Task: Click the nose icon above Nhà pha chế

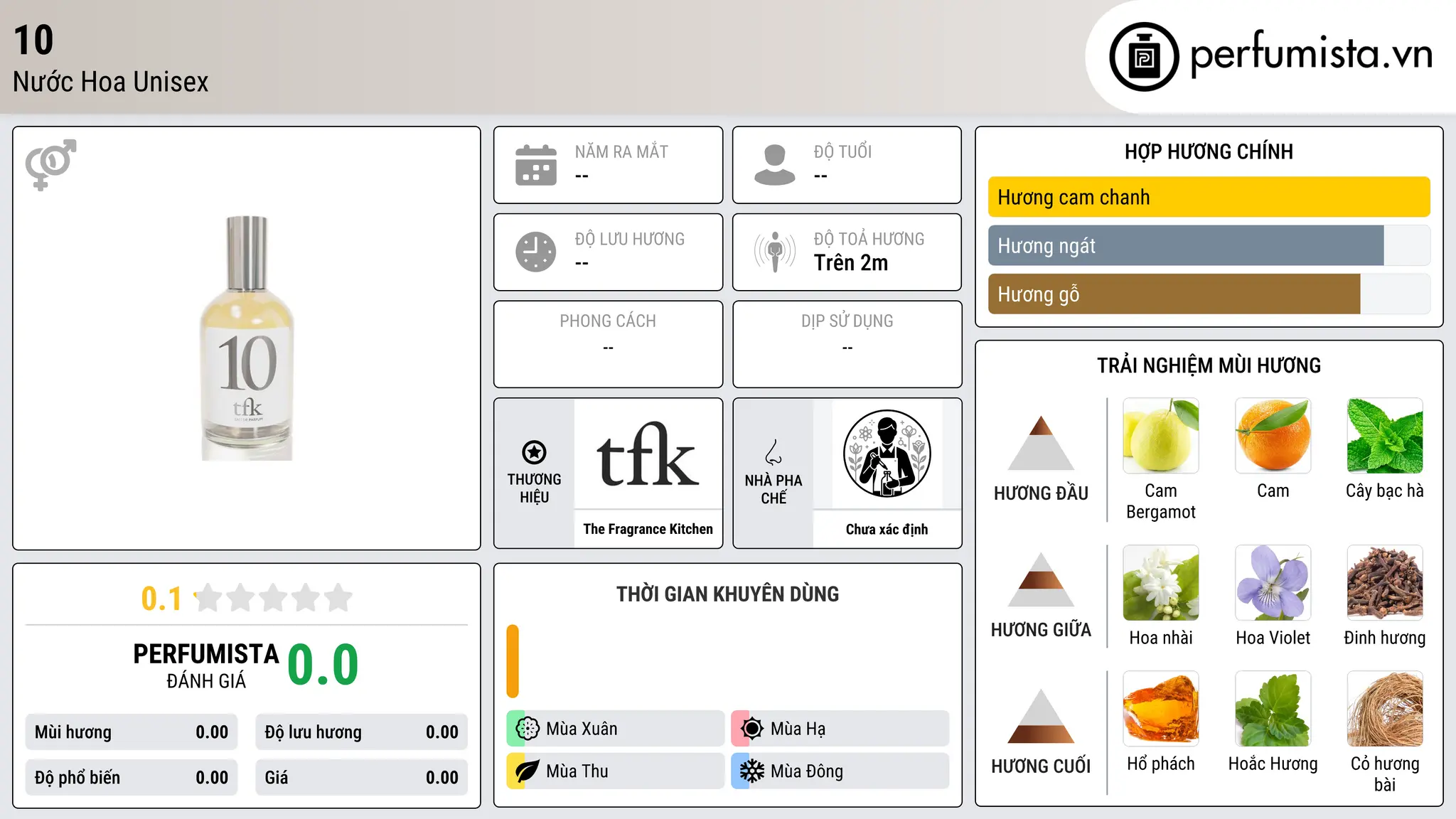Action: [773, 452]
